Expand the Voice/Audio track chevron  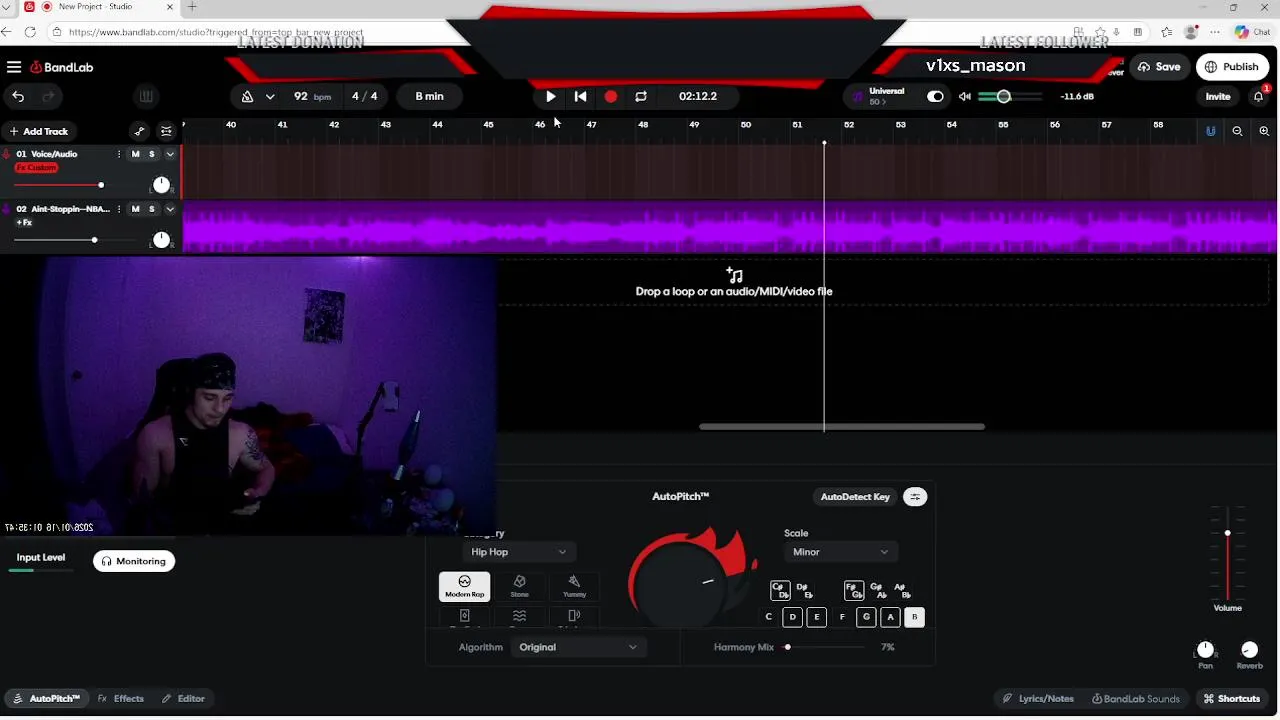(x=170, y=154)
